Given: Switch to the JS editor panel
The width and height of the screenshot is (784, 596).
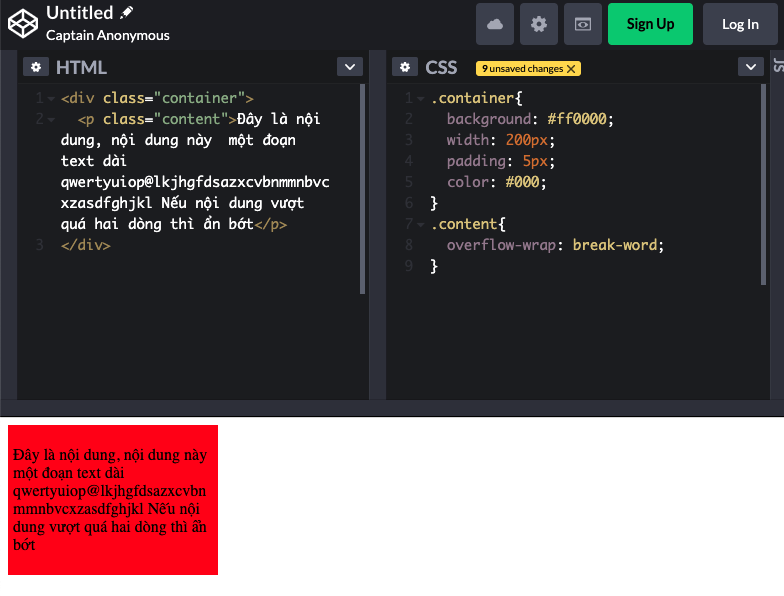Looking at the screenshot, I should (x=777, y=66).
